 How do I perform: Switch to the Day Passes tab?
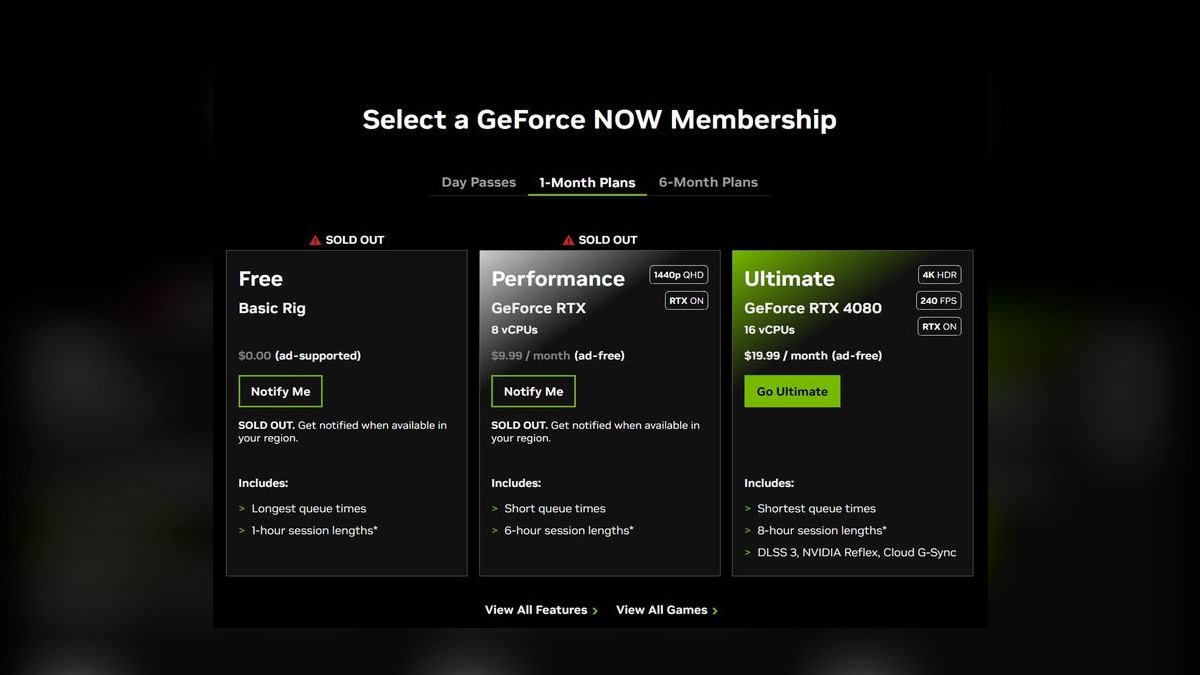pyautogui.click(x=479, y=182)
